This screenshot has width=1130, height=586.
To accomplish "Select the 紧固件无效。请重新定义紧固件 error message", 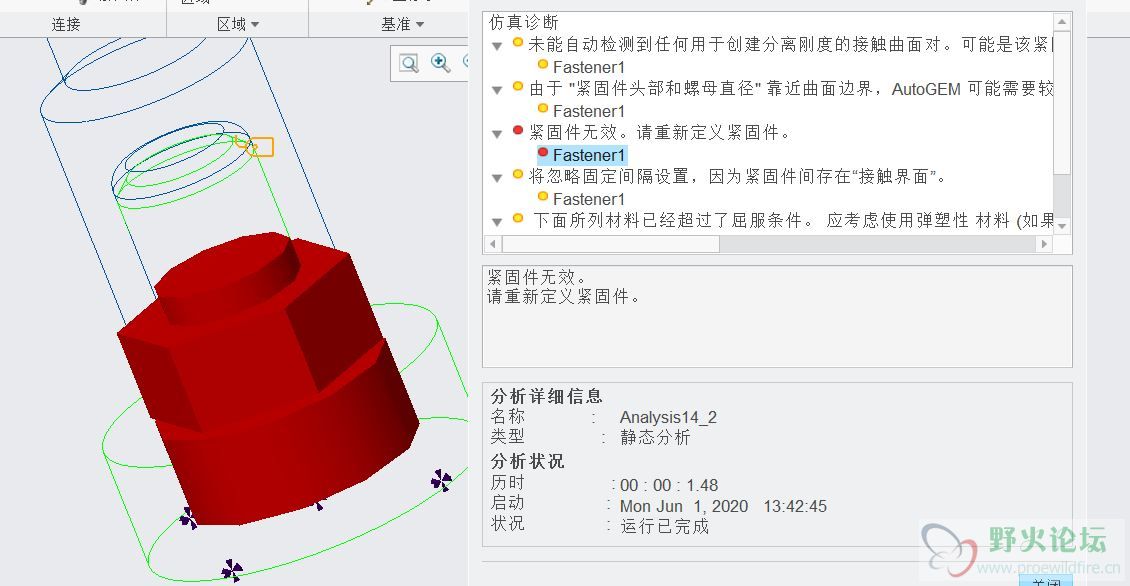I will 660,133.
